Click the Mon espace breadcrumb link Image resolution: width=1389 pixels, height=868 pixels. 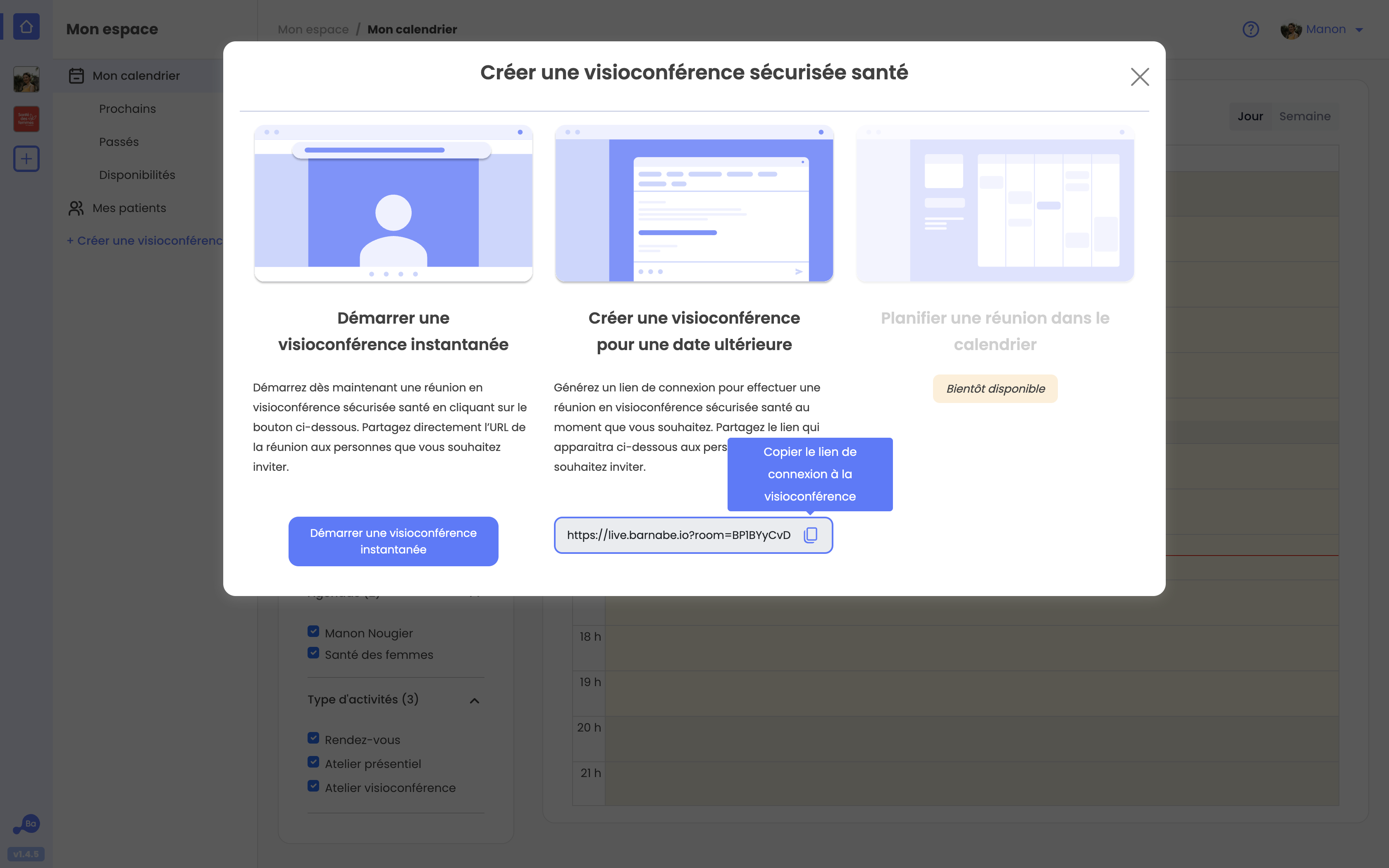point(313,29)
